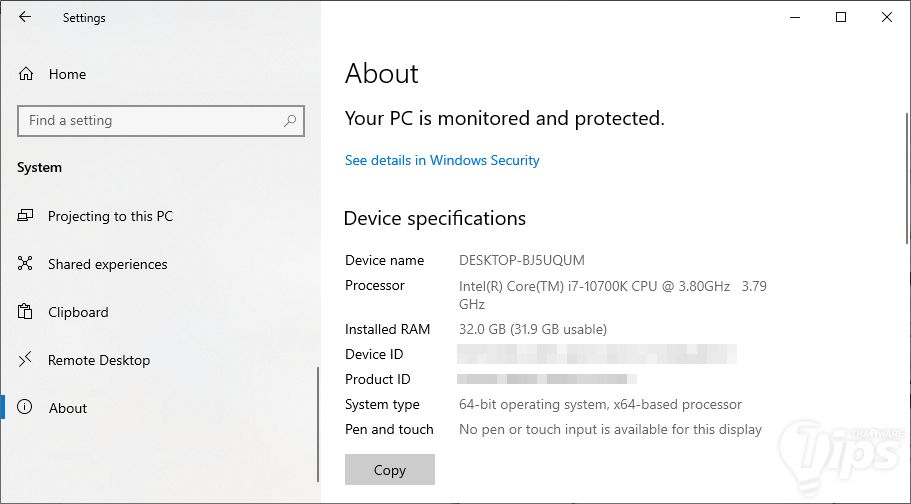
Task: Click the search magnifier icon
Action: pos(290,121)
